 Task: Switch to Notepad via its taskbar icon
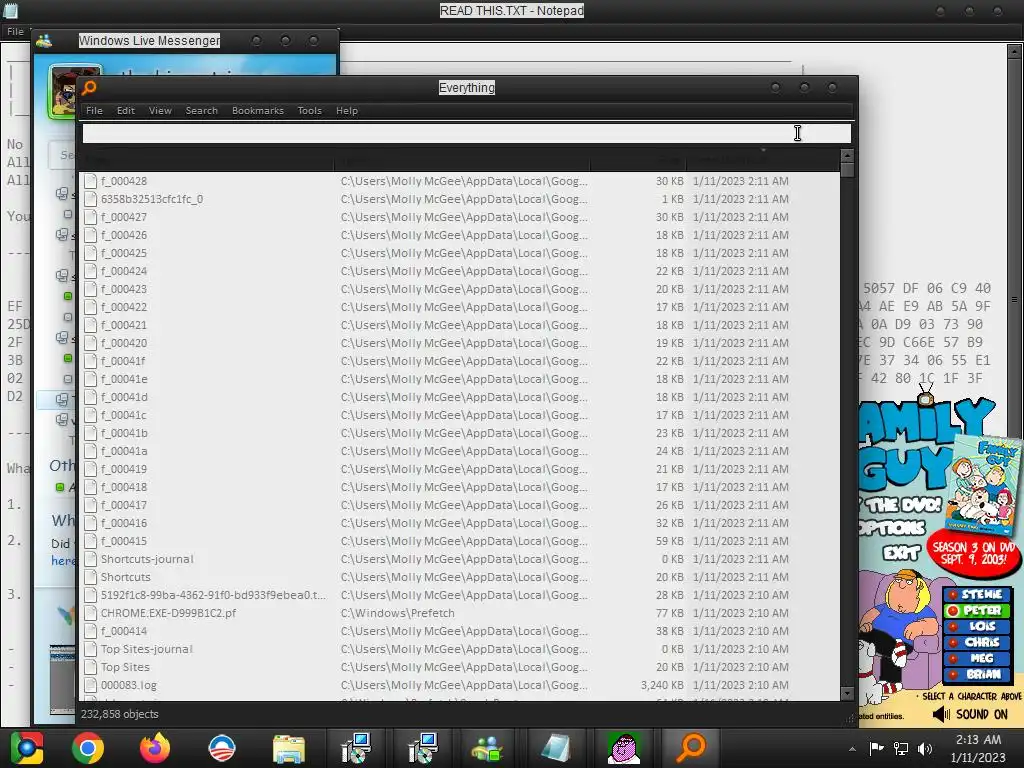pos(556,748)
